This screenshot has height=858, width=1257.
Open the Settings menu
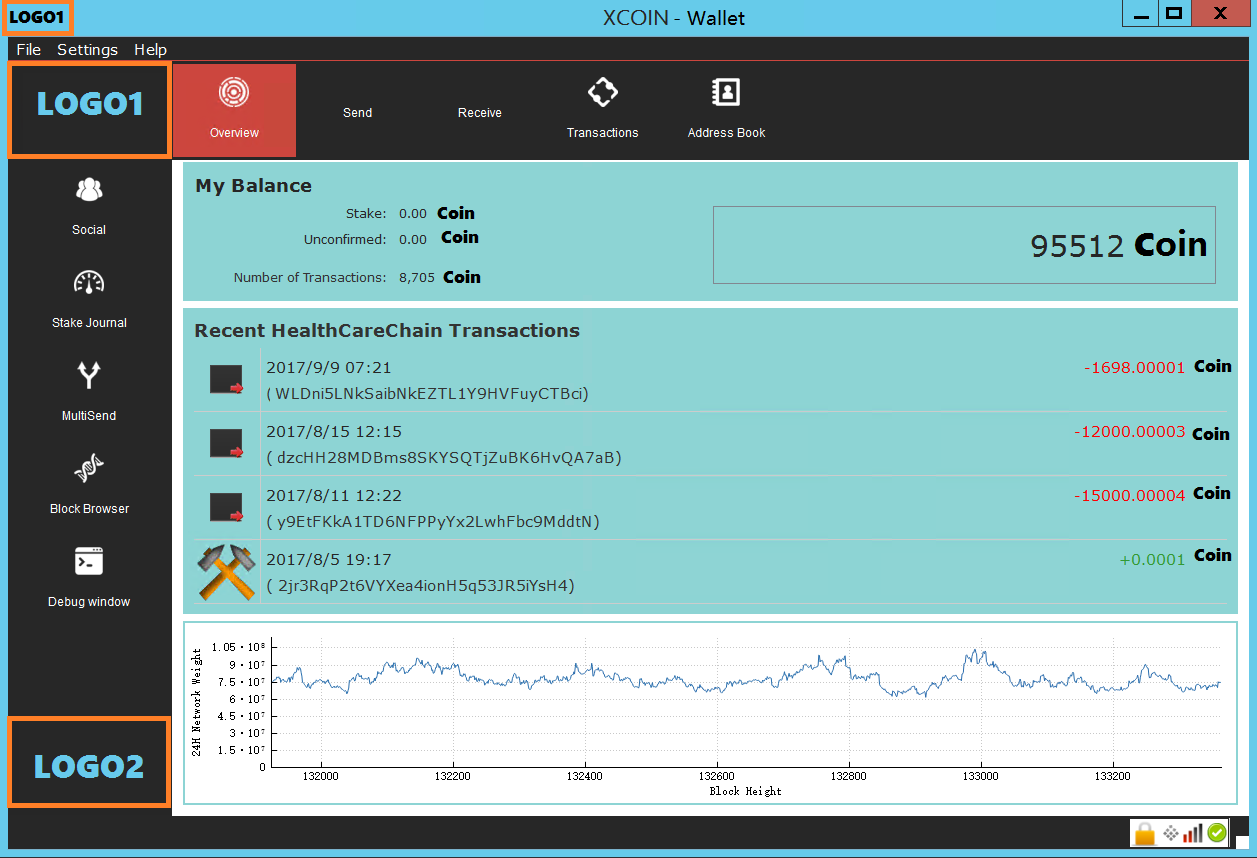click(x=87, y=49)
